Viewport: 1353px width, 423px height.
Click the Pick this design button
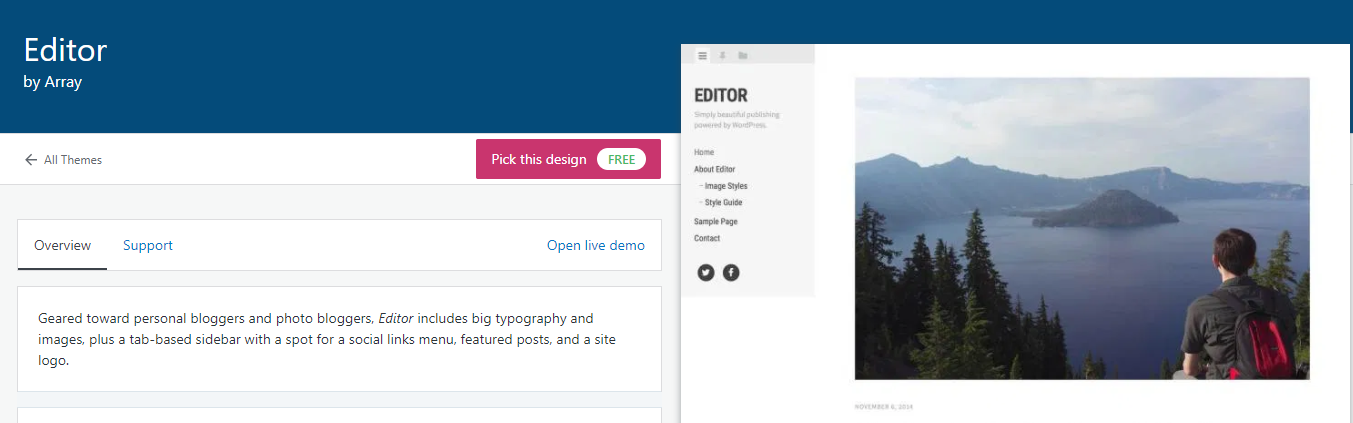pyautogui.click(x=568, y=159)
